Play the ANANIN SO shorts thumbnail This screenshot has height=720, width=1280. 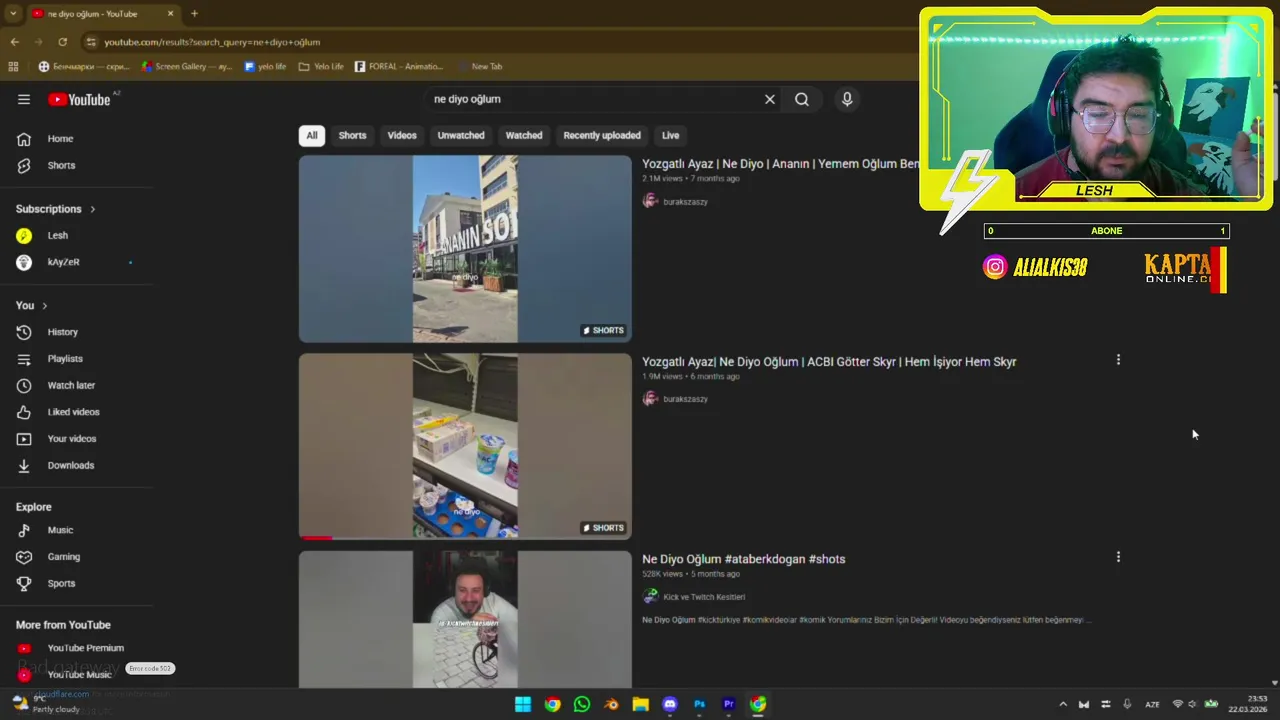click(465, 249)
